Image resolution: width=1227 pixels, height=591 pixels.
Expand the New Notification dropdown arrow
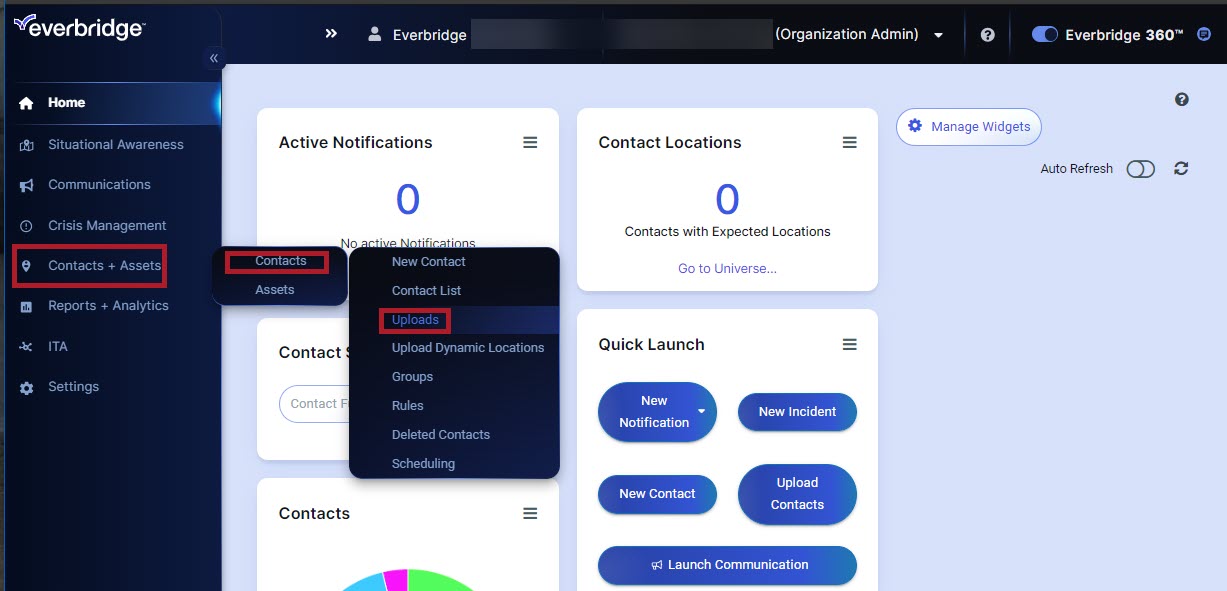(x=702, y=412)
